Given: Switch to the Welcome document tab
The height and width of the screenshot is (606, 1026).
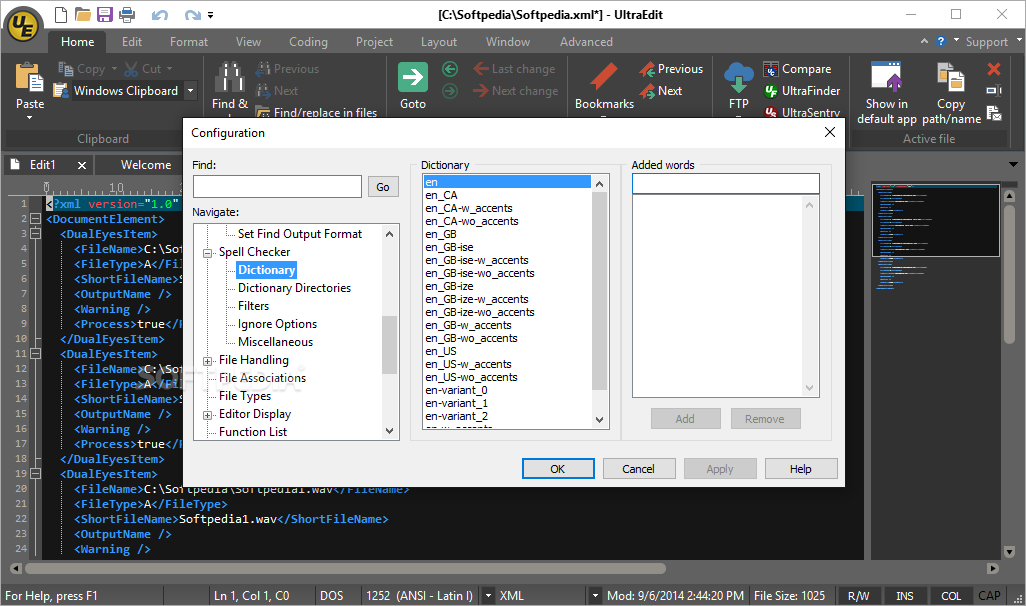Looking at the screenshot, I should click(x=146, y=165).
